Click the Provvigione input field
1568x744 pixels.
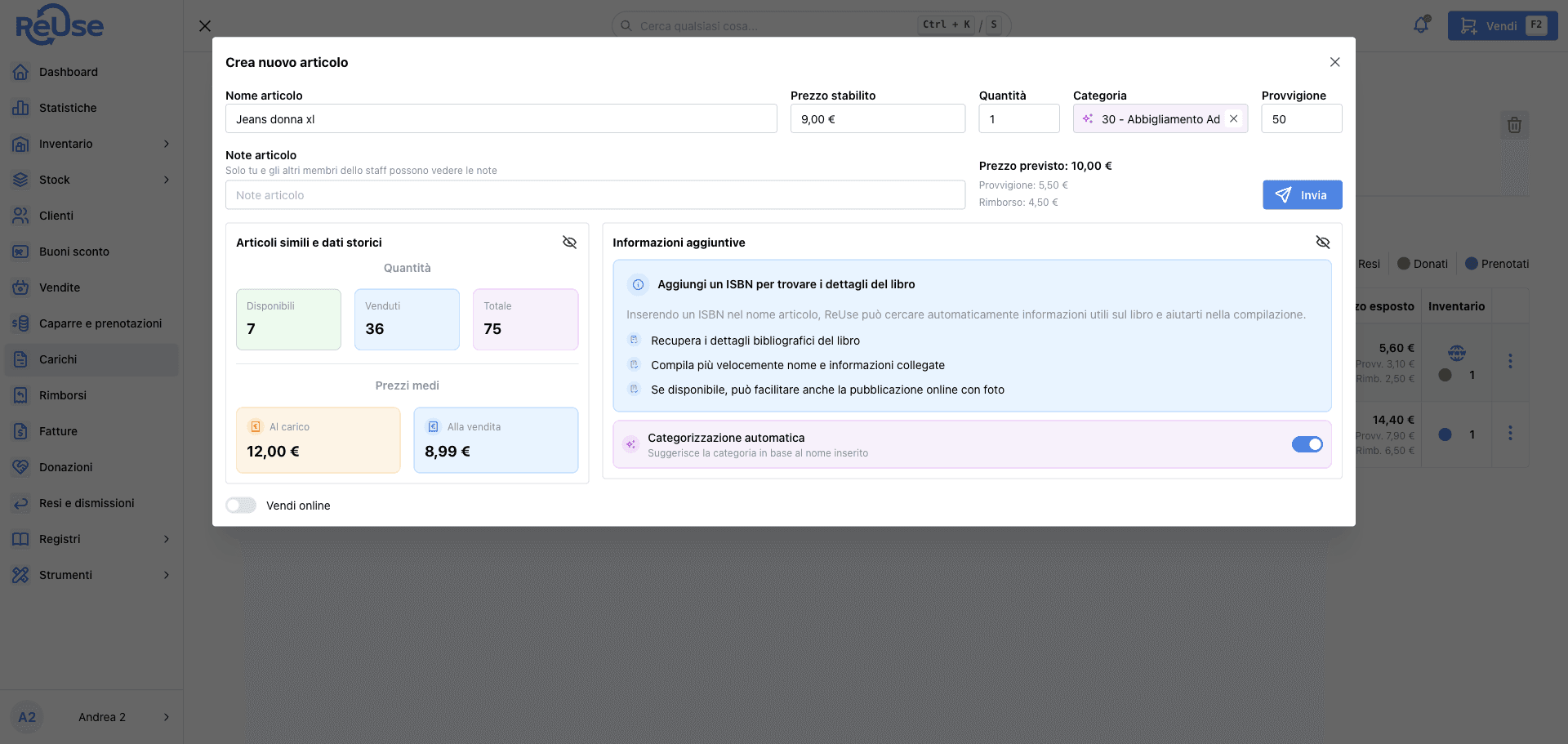pos(1301,118)
